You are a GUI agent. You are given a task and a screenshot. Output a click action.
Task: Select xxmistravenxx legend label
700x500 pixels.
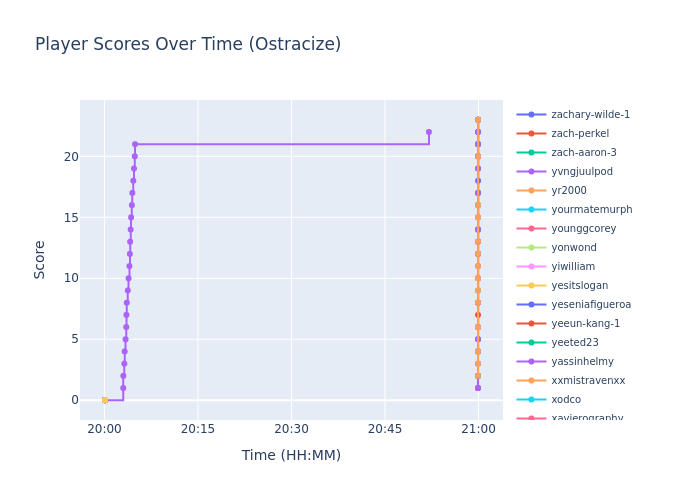coord(588,381)
